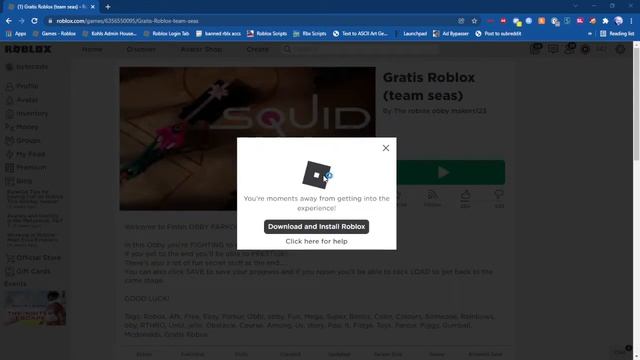
Task: Open the Click here for help link
Action: (316, 241)
